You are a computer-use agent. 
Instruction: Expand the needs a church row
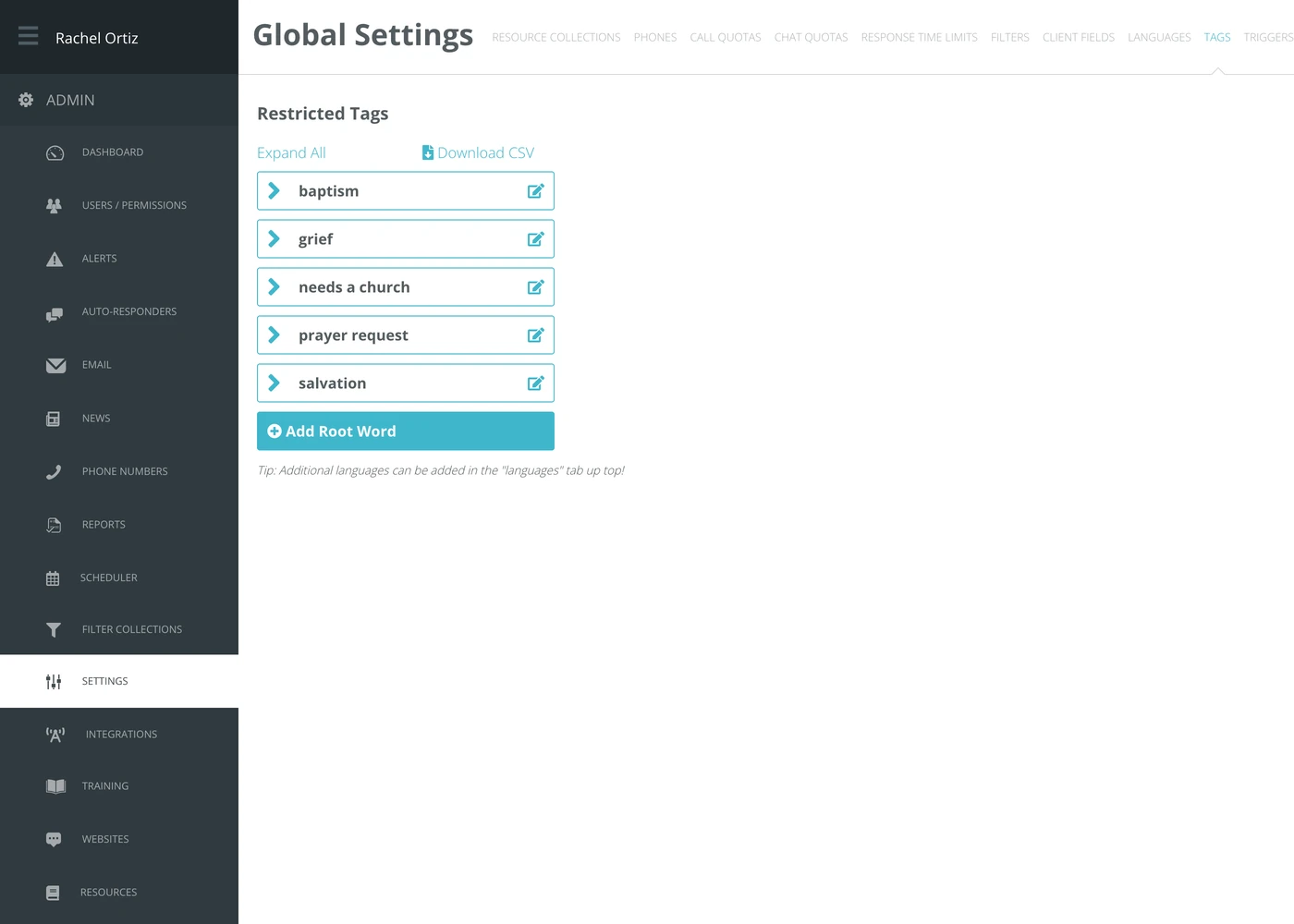274,286
